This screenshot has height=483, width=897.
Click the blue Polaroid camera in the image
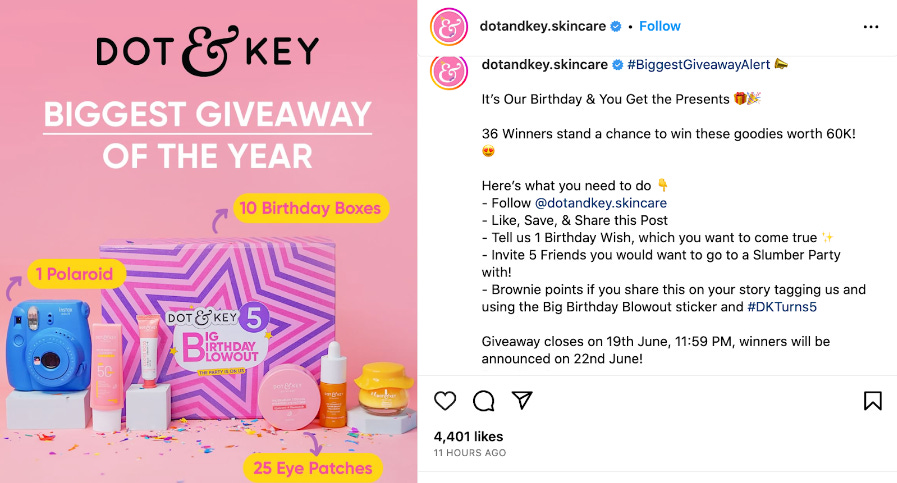point(48,346)
